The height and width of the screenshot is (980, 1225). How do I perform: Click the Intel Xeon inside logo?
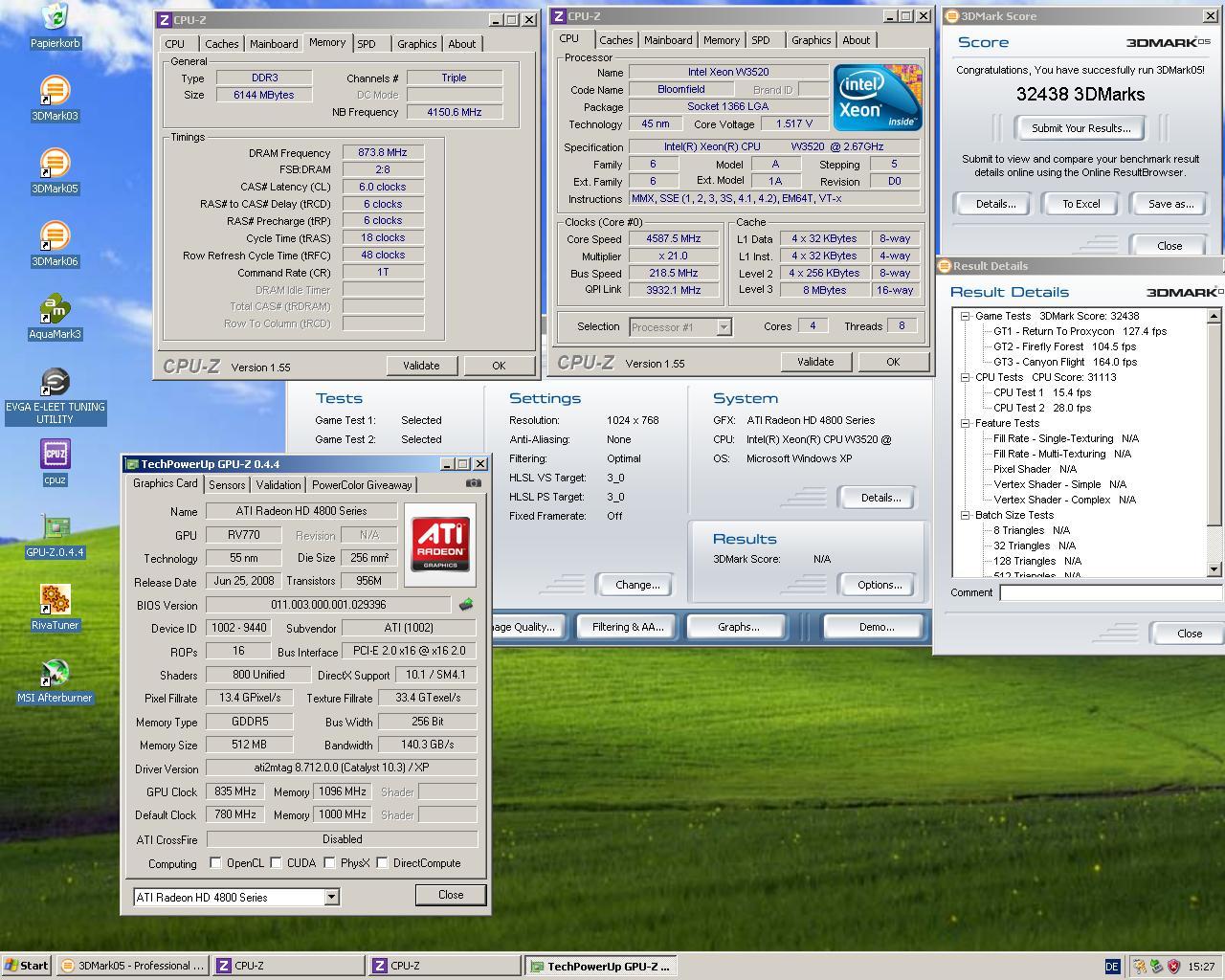point(878,97)
